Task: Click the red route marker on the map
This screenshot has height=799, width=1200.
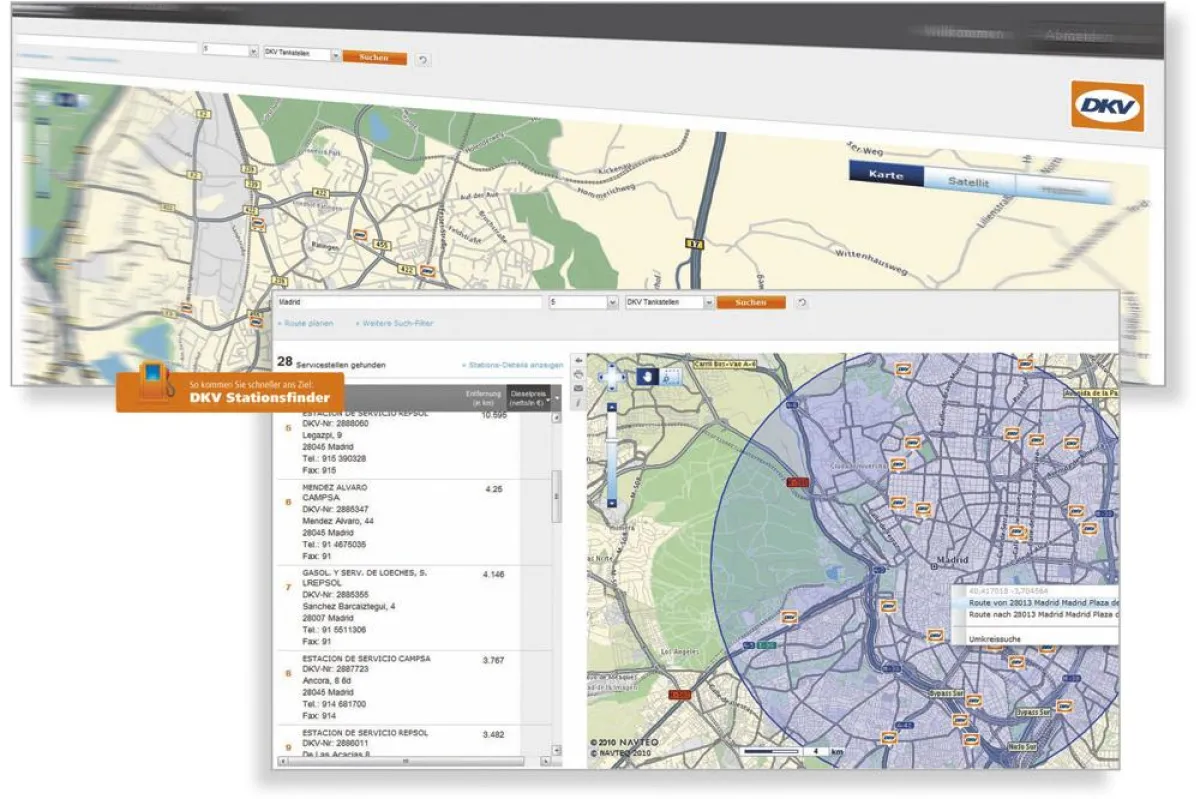Action: tap(800, 480)
